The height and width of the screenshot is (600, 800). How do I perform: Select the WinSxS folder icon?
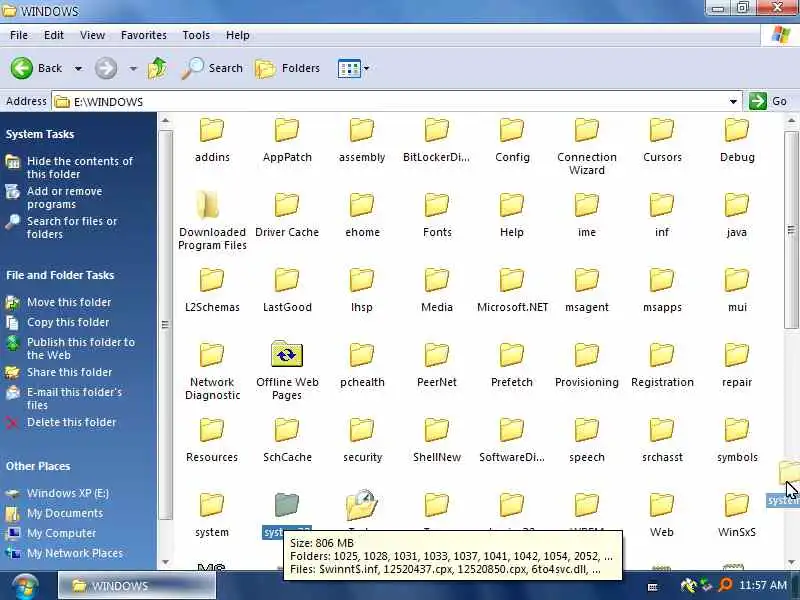tap(737, 505)
